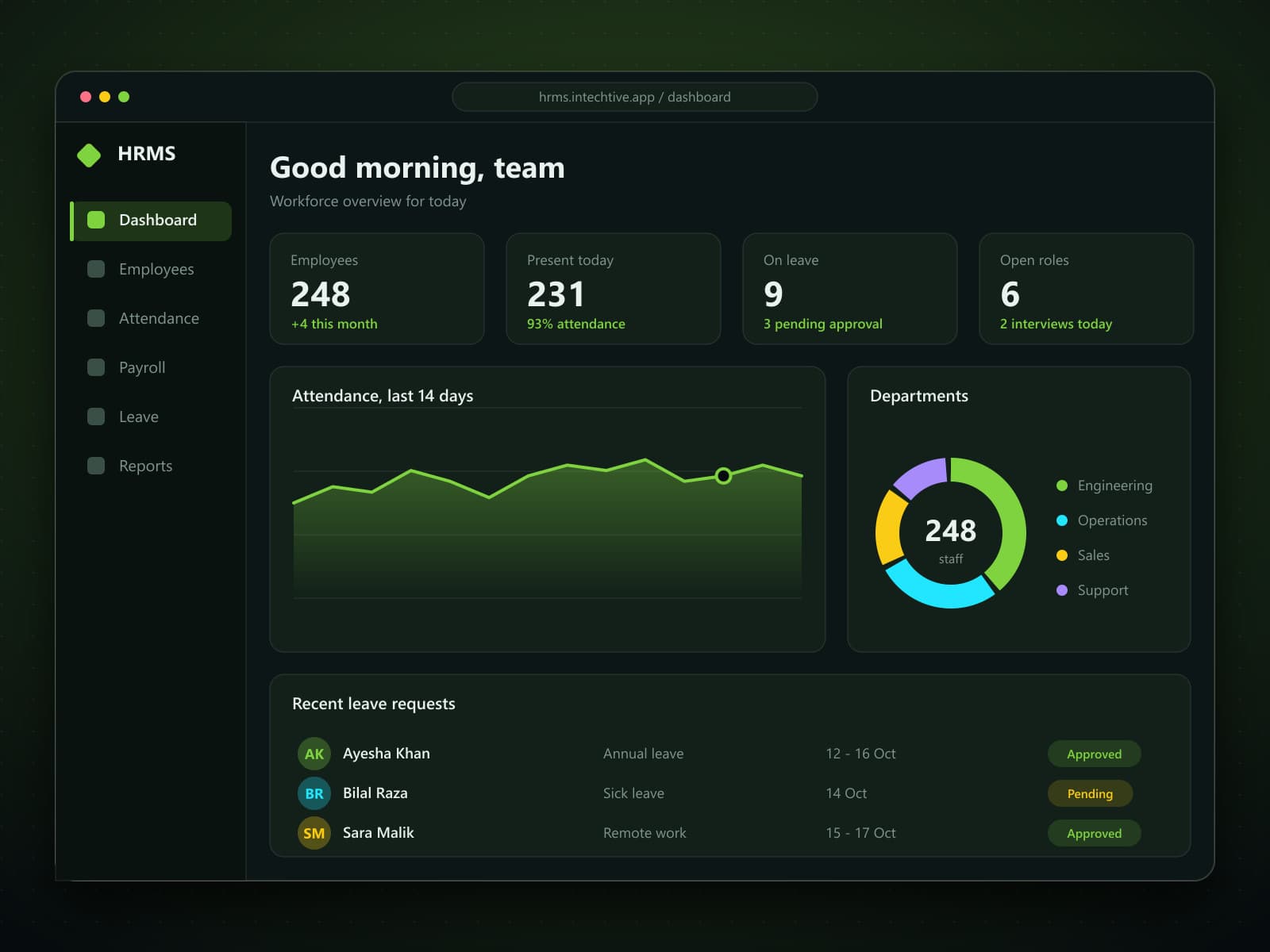Click the BR avatar for Bilal Raza
Screen dimensions: 1270x952
[x=314, y=793]
